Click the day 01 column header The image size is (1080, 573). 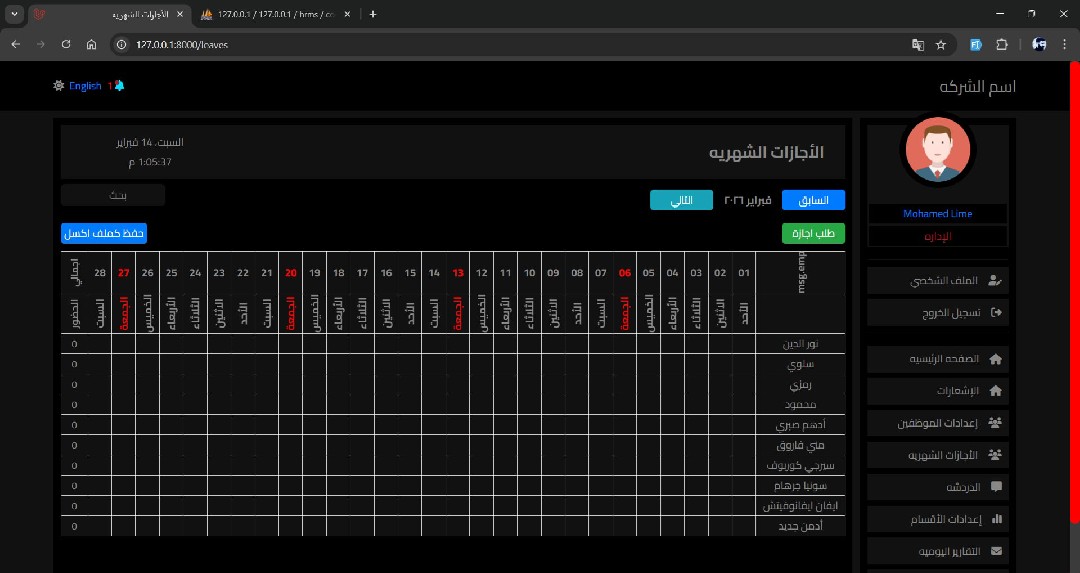(x=744, y=273)
